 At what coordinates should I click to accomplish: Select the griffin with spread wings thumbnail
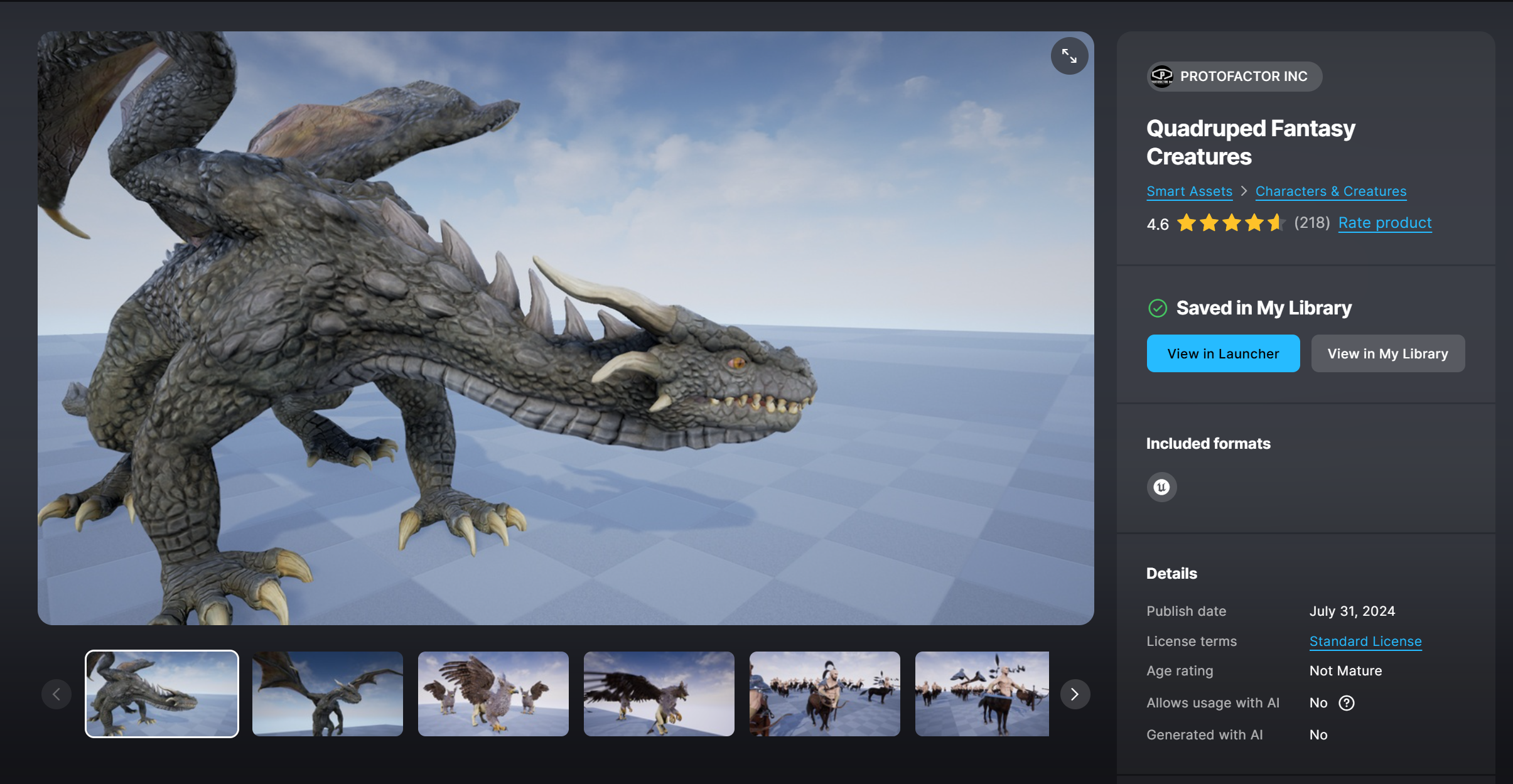(493, 694)
